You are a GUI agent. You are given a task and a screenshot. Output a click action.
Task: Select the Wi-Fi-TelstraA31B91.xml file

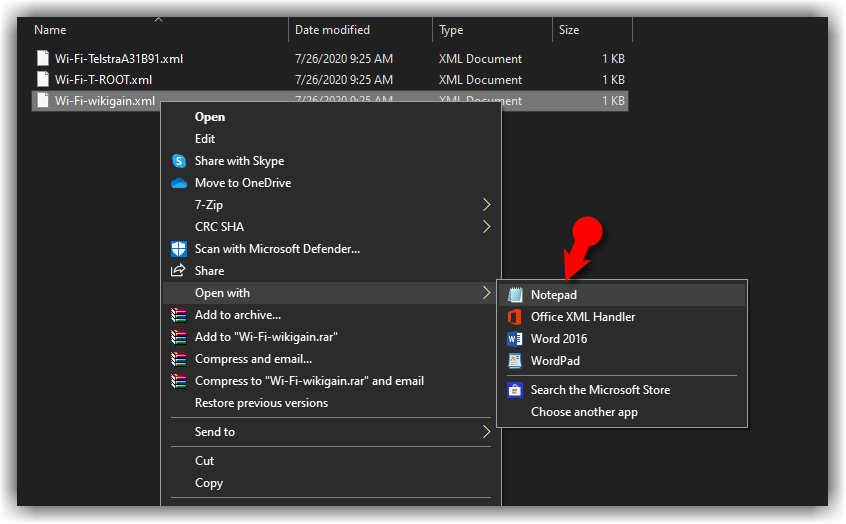point(118,59)
